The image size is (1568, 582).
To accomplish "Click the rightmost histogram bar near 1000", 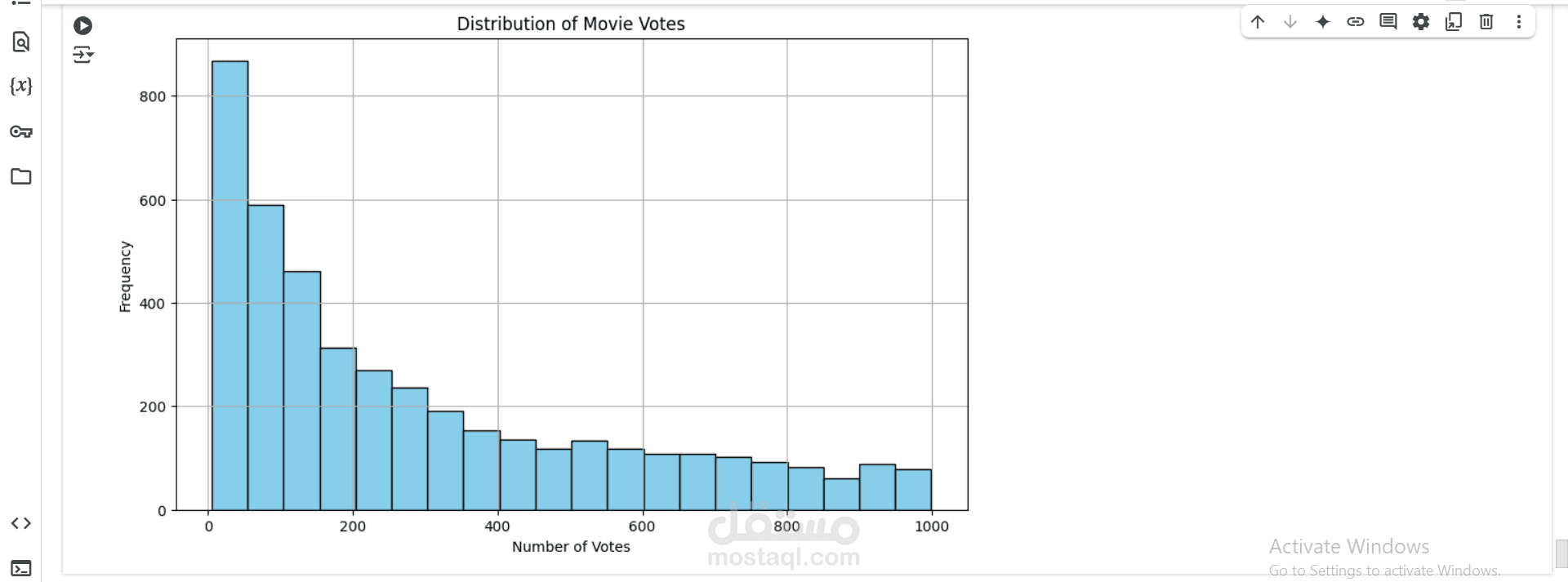I will click(x=914, y=490).
